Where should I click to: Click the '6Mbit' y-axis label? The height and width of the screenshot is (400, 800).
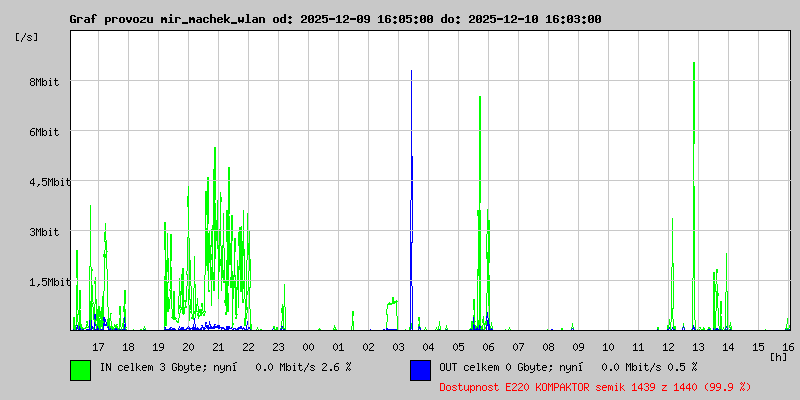(44, 132)
